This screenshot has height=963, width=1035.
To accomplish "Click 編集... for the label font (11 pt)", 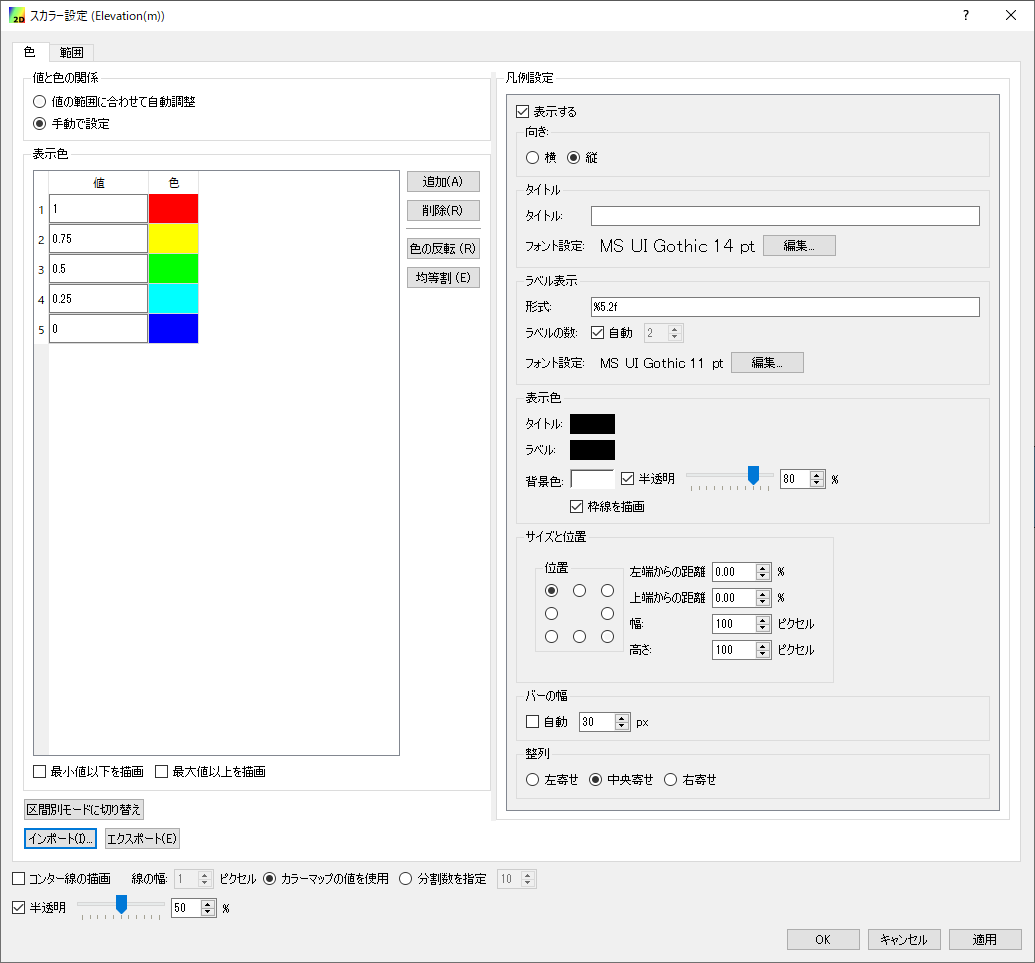I will 767,362.
